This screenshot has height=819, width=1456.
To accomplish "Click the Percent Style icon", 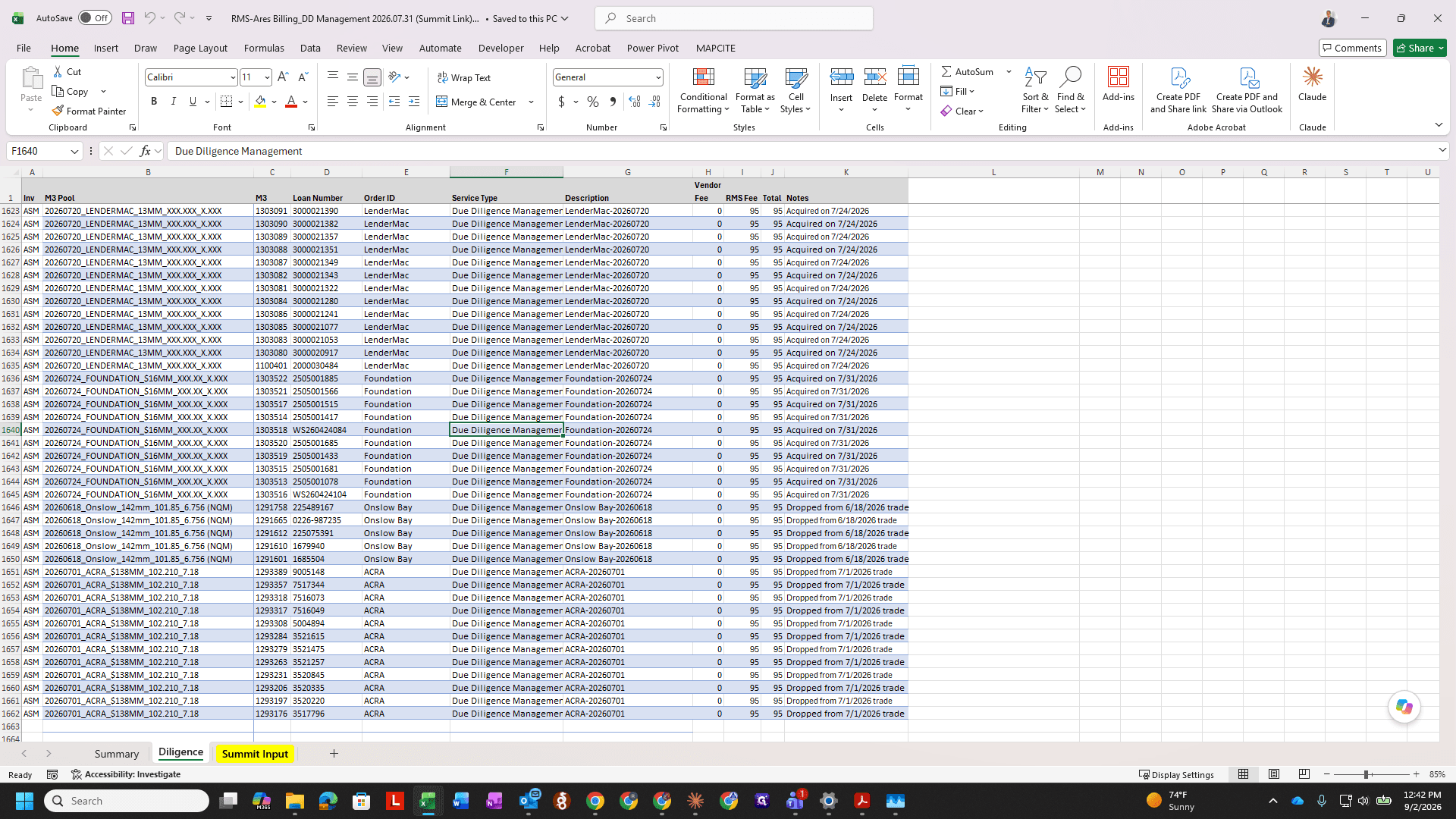I will [593, 102].
